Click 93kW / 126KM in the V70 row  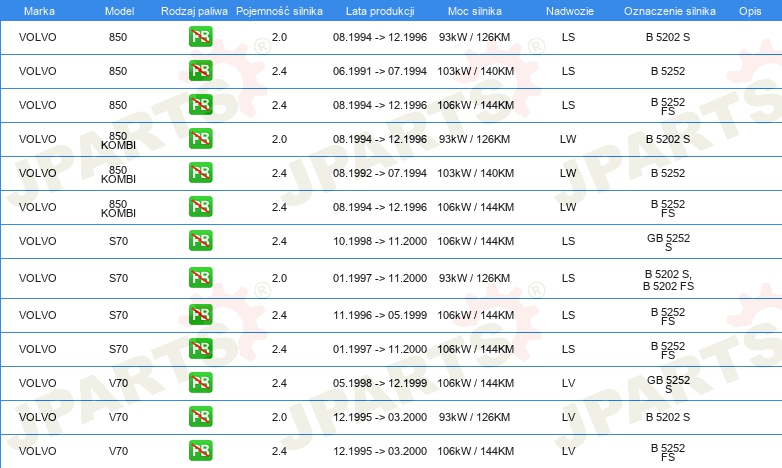click(x=474, y=417)
